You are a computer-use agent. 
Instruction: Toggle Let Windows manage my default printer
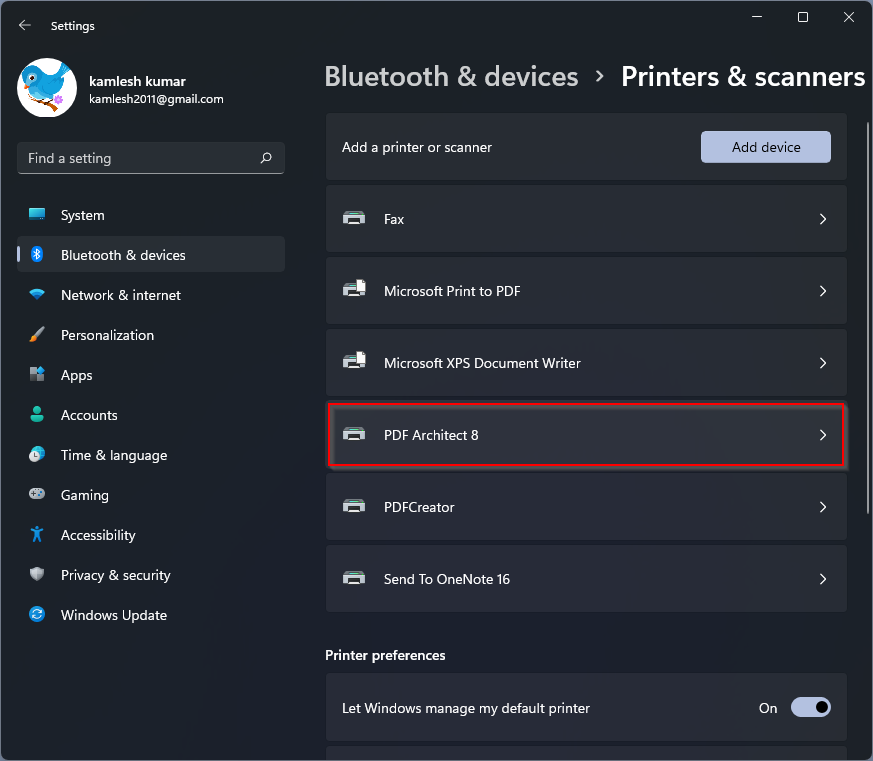811,708
